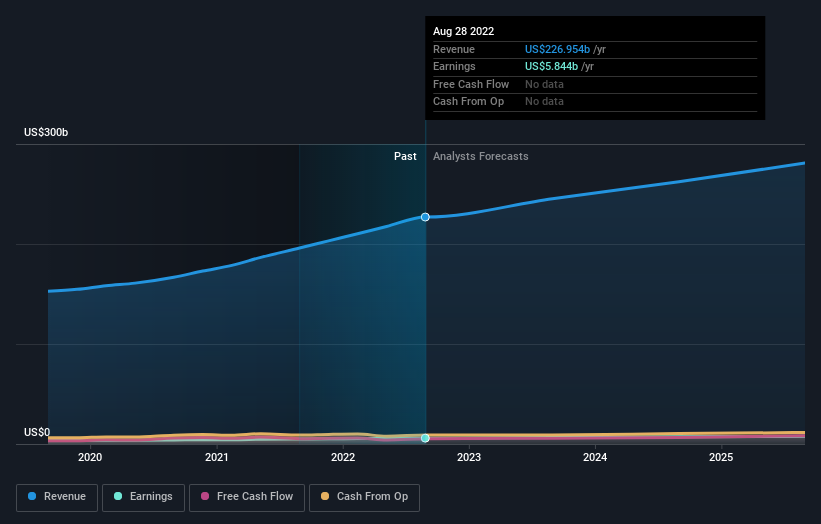Click the blue Revenue data point marker
The width and height of the screenshot is (821, 524).
click(x=425, y=217)
